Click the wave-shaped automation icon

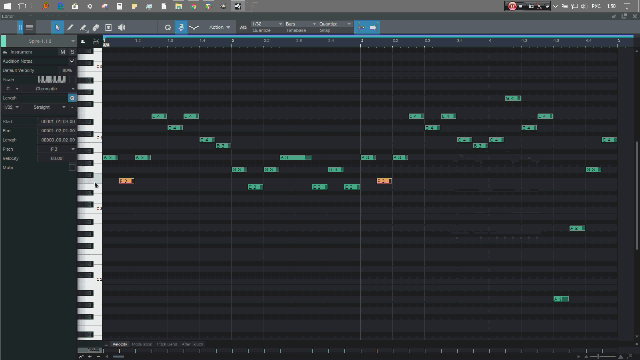(194, 27)
